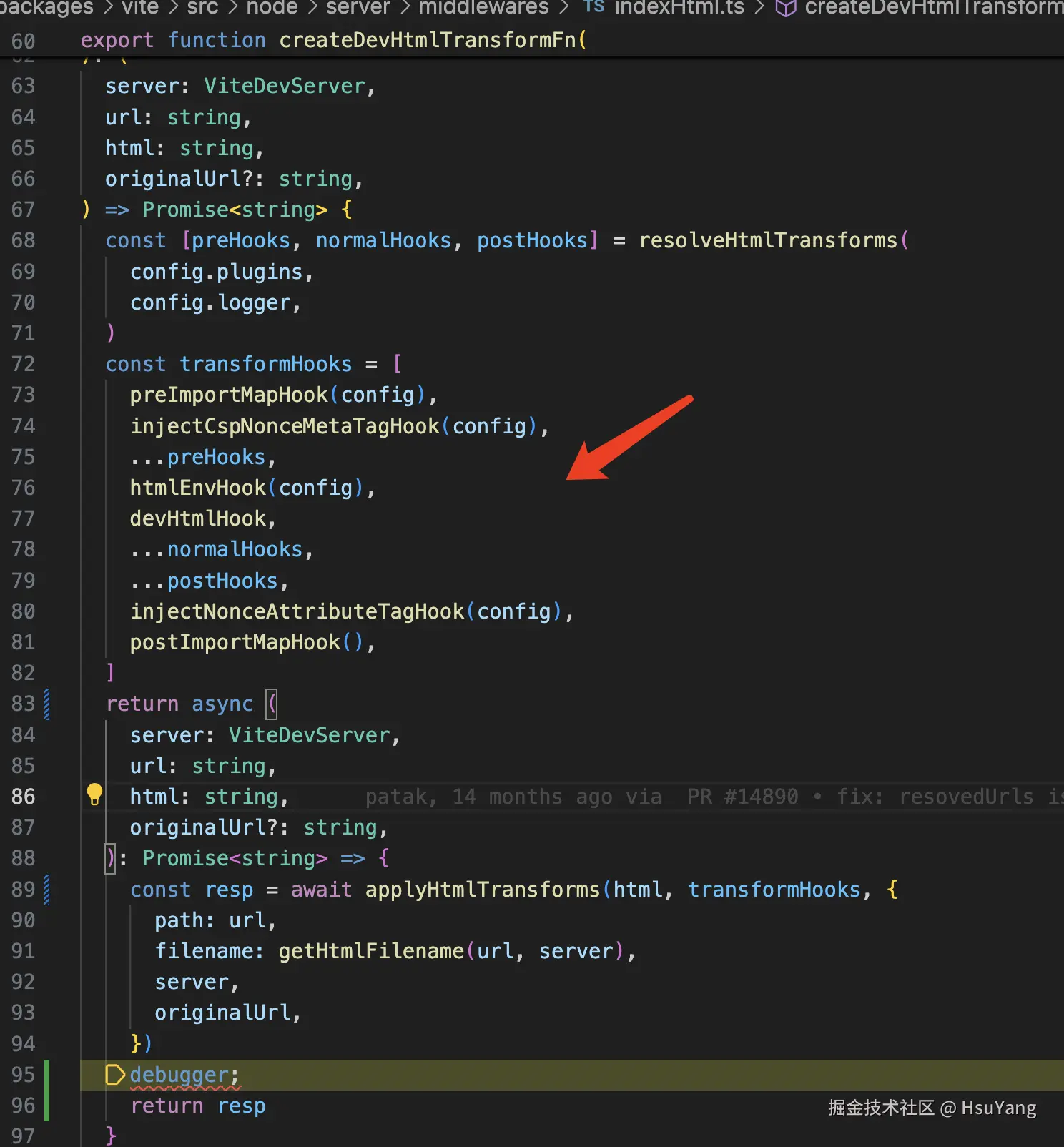Click 'config.plugins' on line 69
Viewport: 1064px width, 1147px height.
(217, 272)
